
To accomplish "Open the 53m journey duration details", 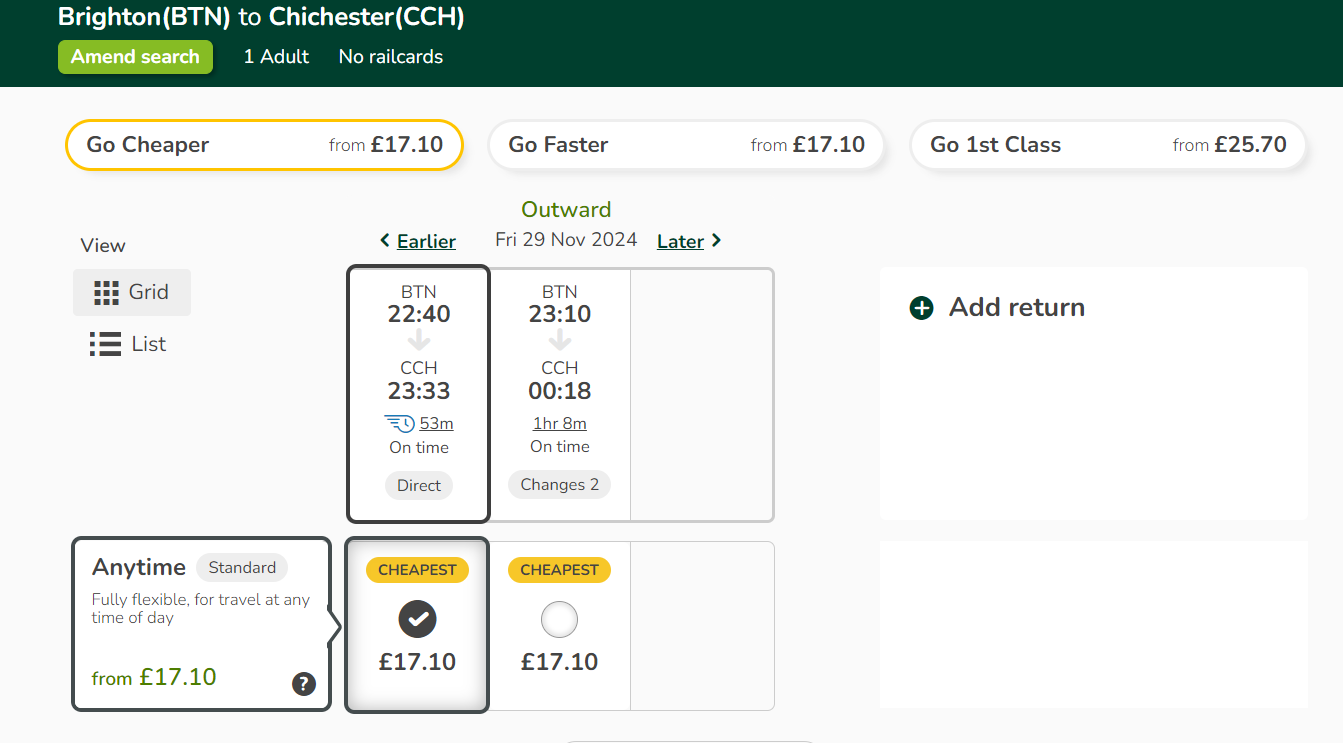I will (436, 423).
